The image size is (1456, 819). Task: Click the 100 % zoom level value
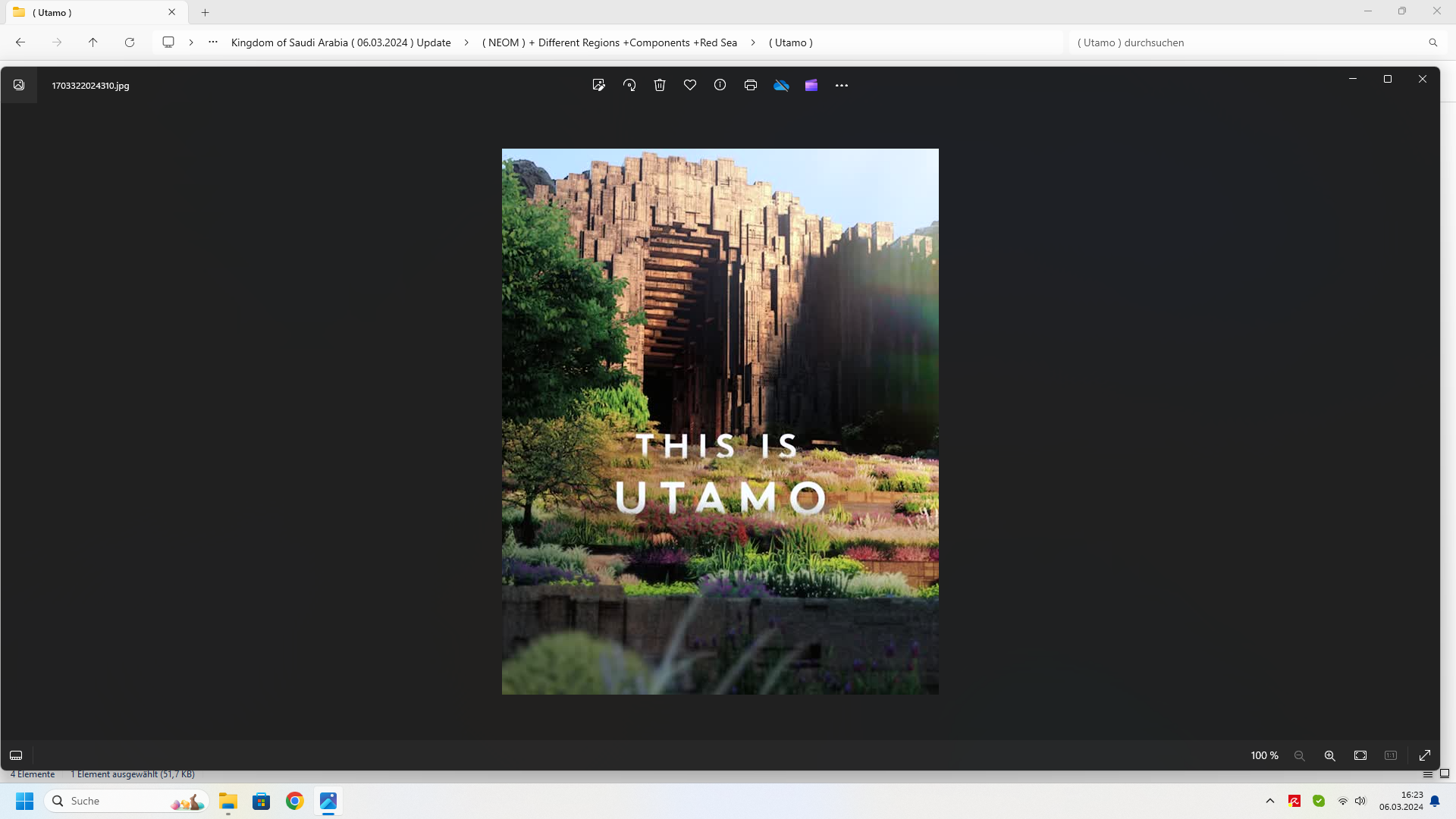1264,755
